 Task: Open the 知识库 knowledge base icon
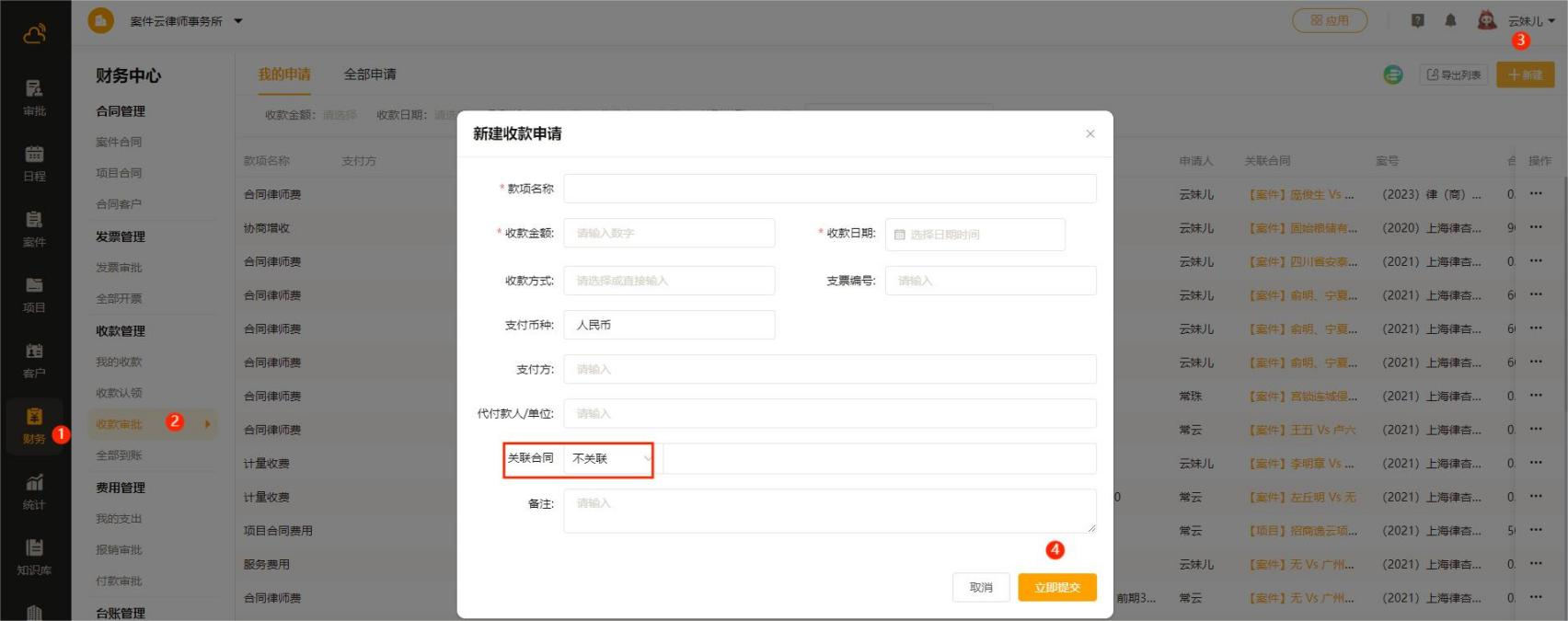tap(34, 557)
